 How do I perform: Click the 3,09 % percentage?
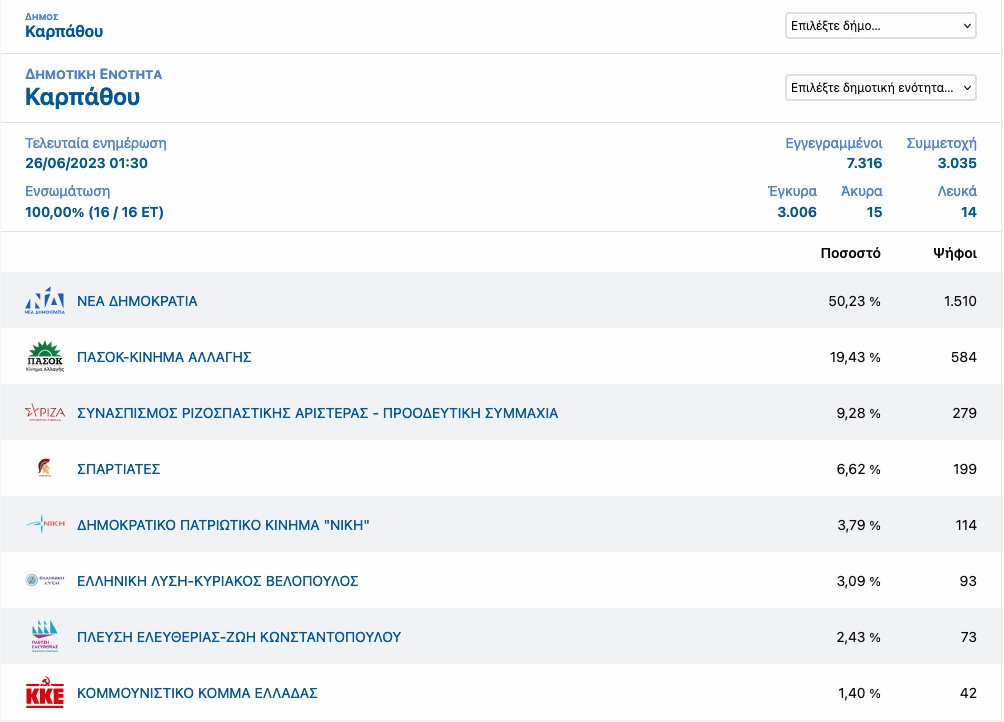859,581
